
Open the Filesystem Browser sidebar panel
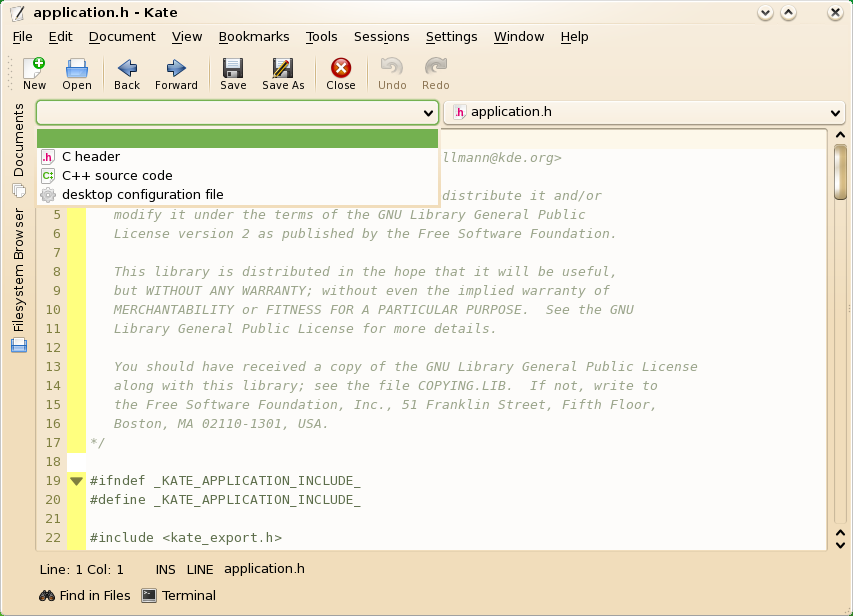click(x=18, y=280)
